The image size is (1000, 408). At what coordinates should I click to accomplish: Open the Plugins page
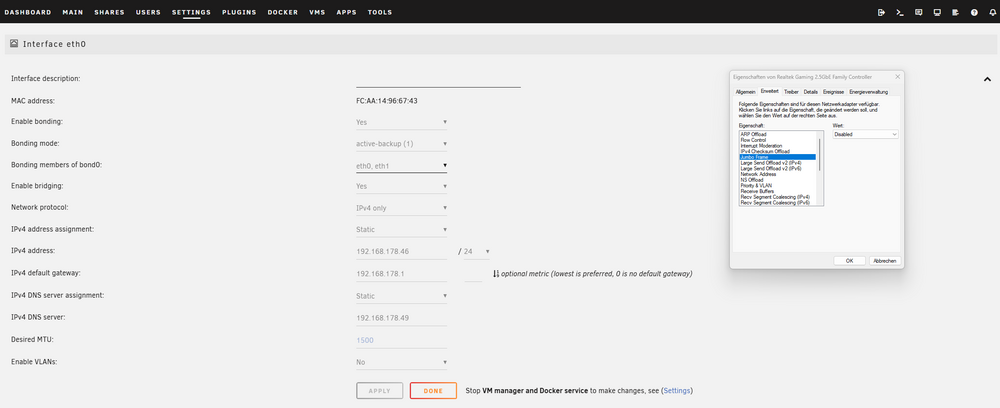pos(239,12)
